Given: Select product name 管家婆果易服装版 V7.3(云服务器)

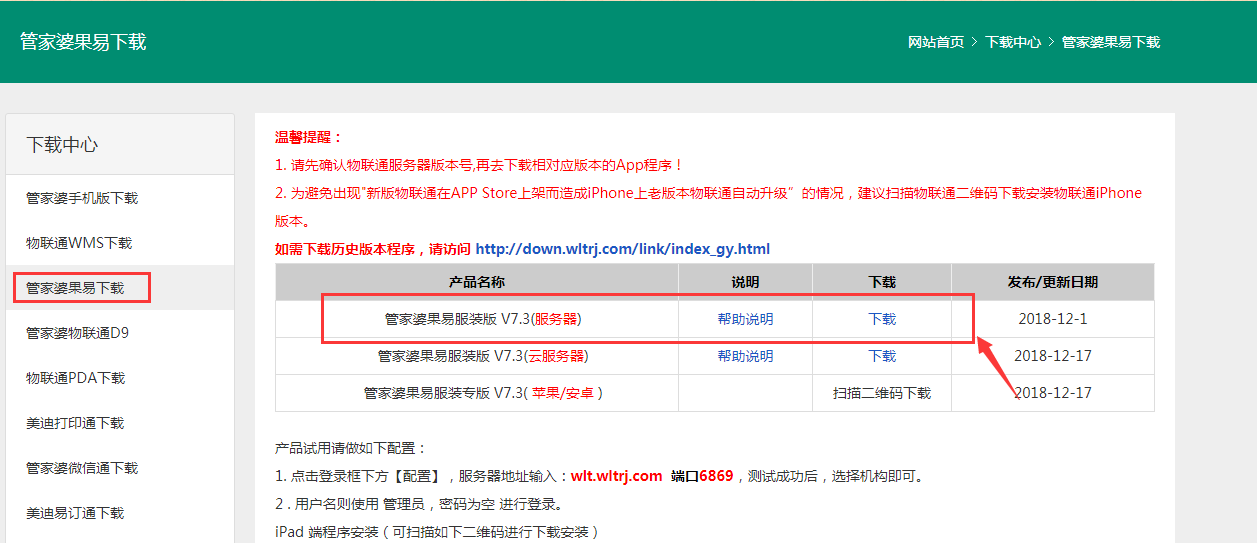Looking at the screenshot, I should click(x=483, y=356).
